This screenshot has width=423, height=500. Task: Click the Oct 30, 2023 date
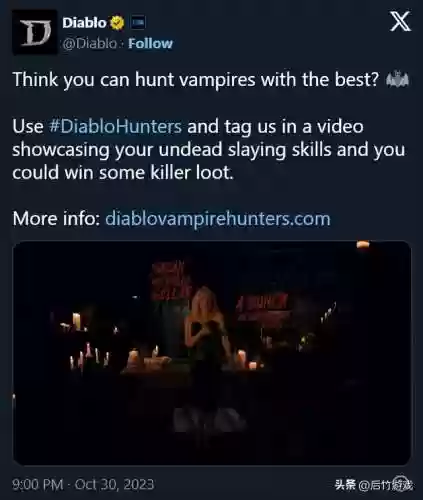[x=114, y=484]
